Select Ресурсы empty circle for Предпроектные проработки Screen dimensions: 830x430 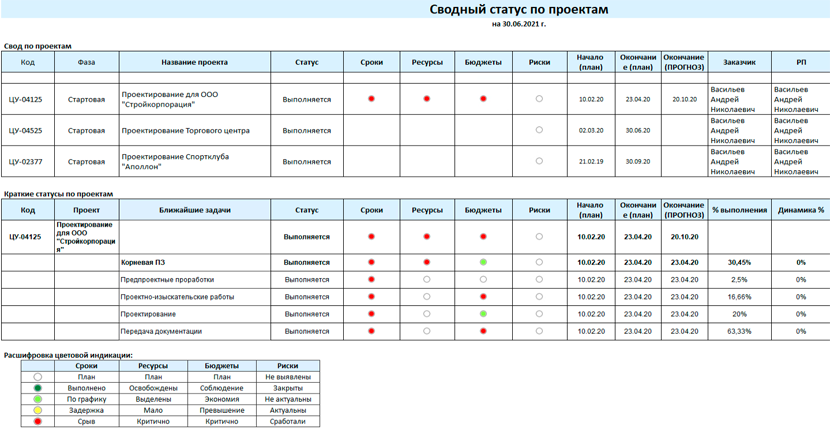427,279
